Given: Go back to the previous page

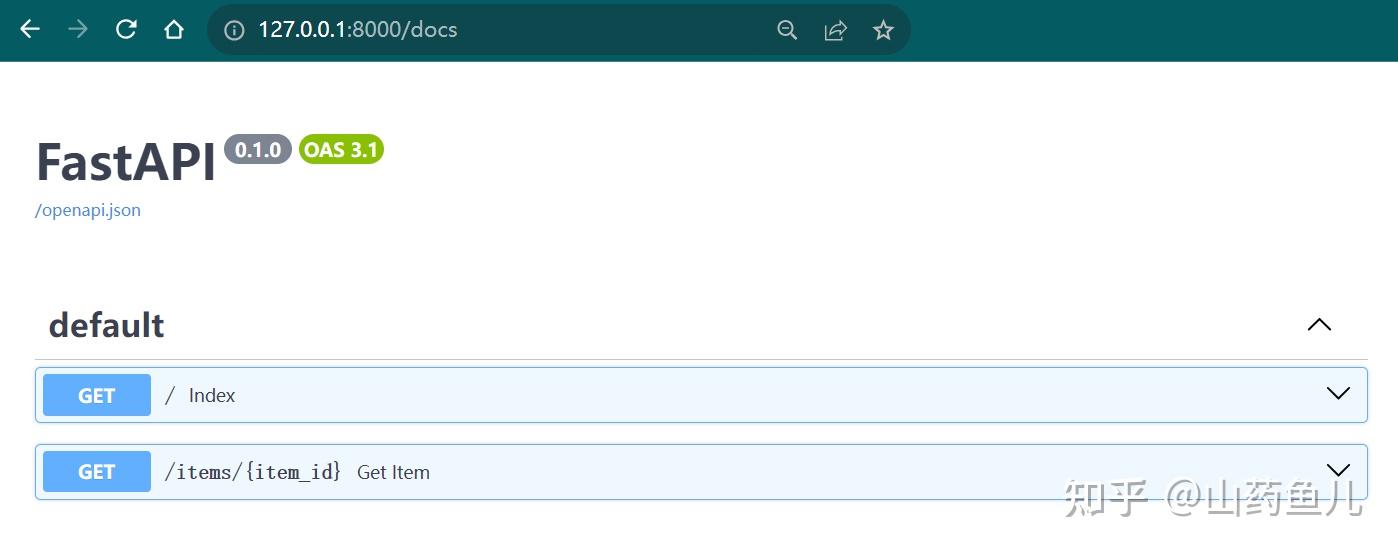Looking at the screenshot, I should [x=30, y=30].
